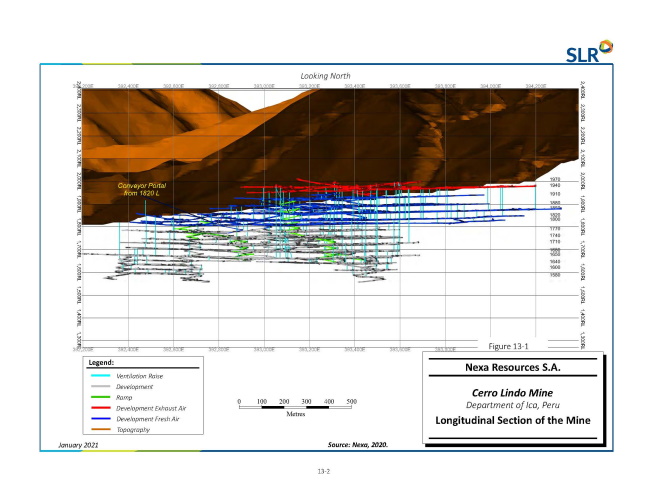649x504 pixels.
Task: Click the page number '13-2'
Action: [324, 471]
